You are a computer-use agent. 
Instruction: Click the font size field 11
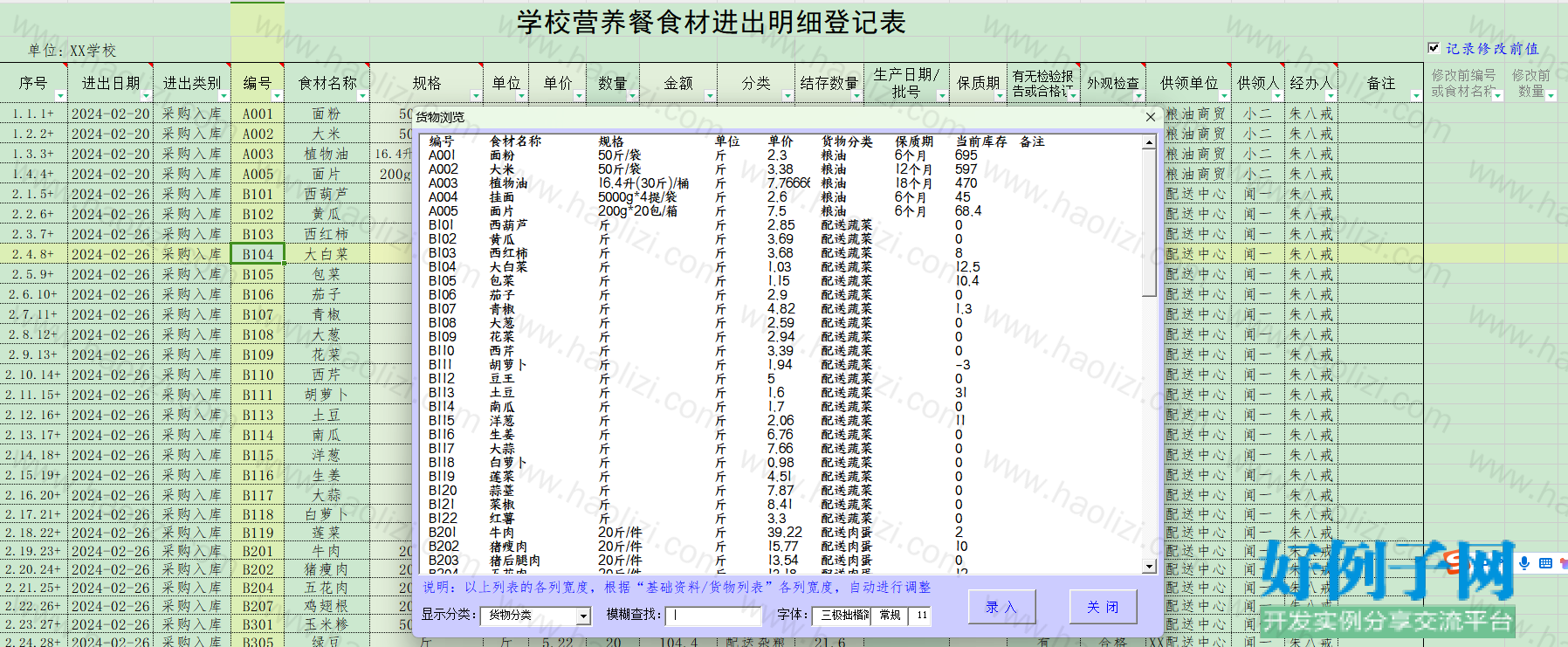(921, 616)
